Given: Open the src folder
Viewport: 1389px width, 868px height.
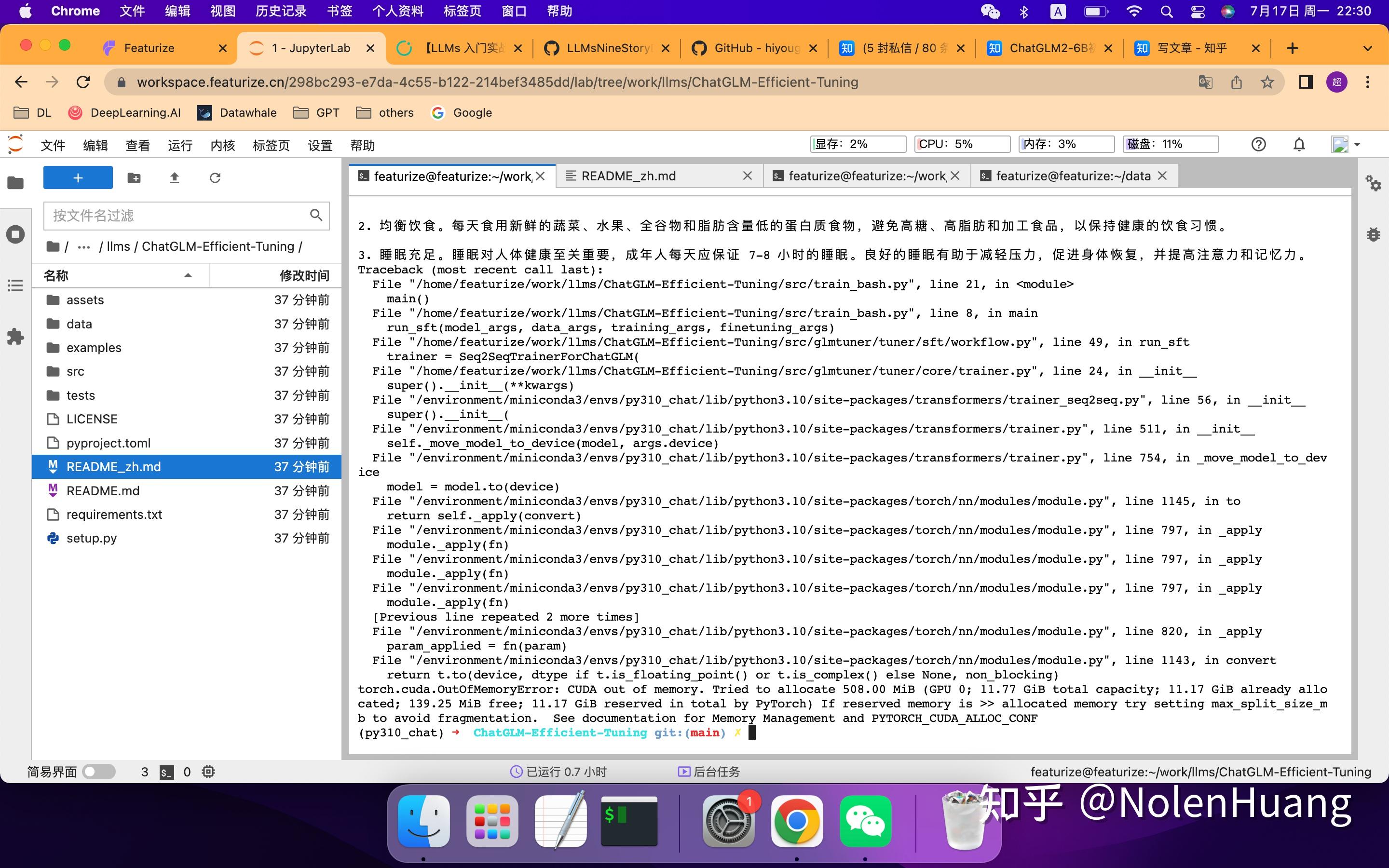Looking at the screenshot, I should point(187,371).
